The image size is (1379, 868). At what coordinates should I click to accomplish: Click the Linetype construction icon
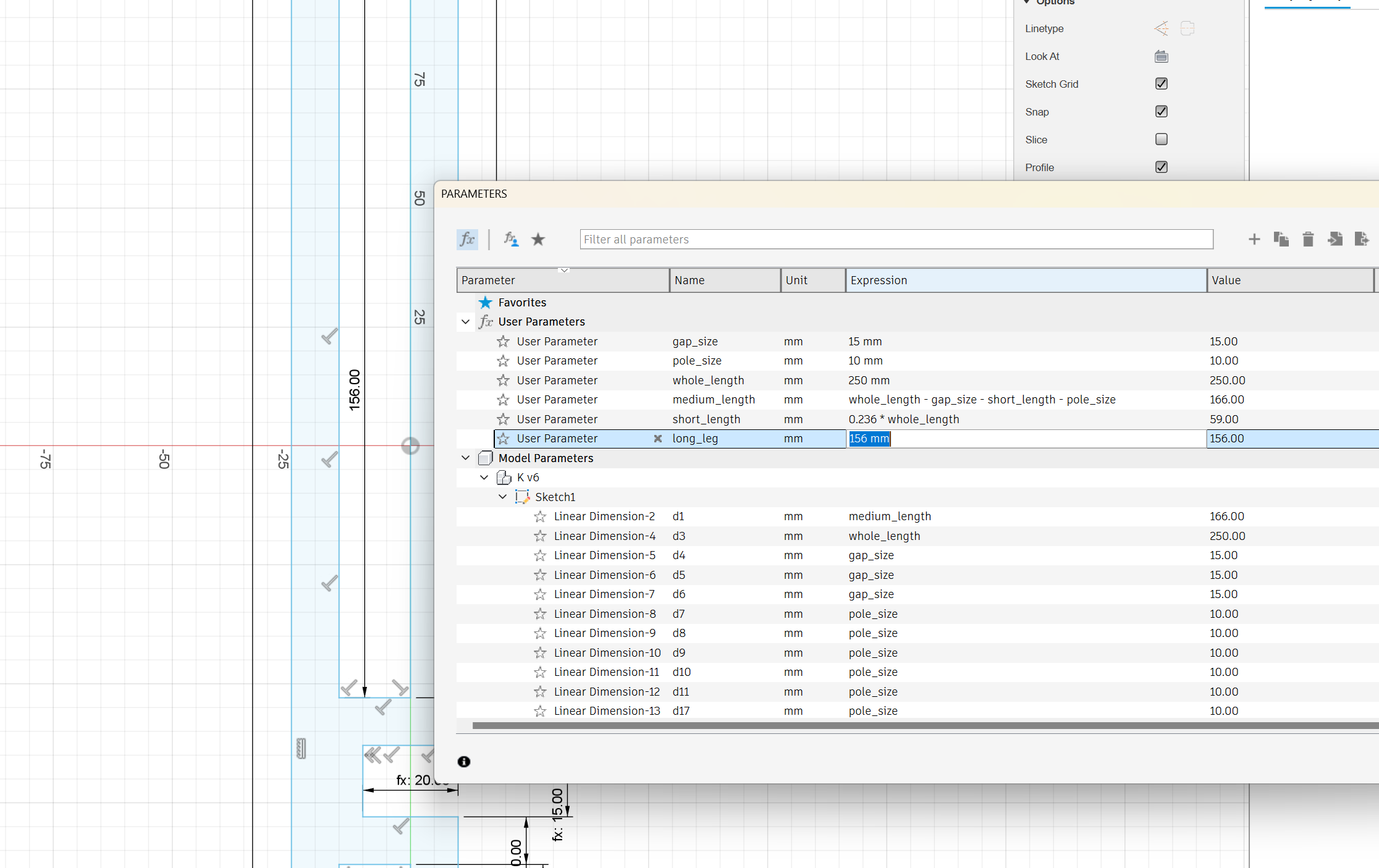[1161, 28]
